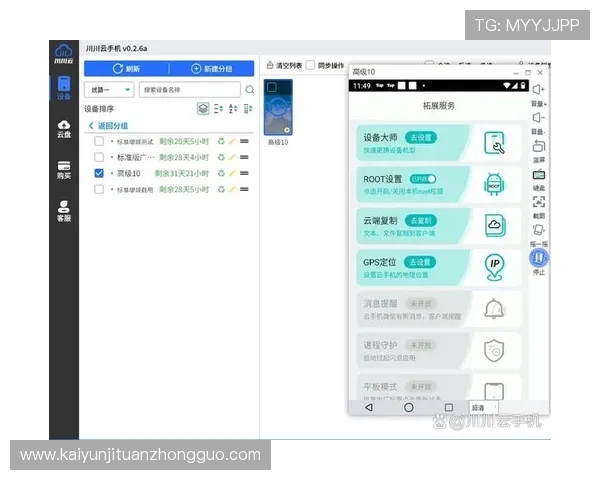
Task: Click the 未开放 label on the 消息提醒 card
Action: [421, 304]
